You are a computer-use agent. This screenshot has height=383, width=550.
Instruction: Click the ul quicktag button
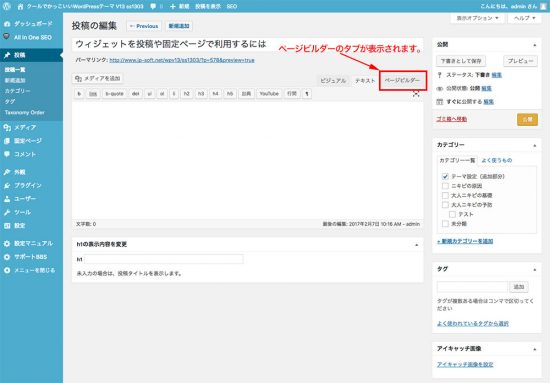(149, 94)
